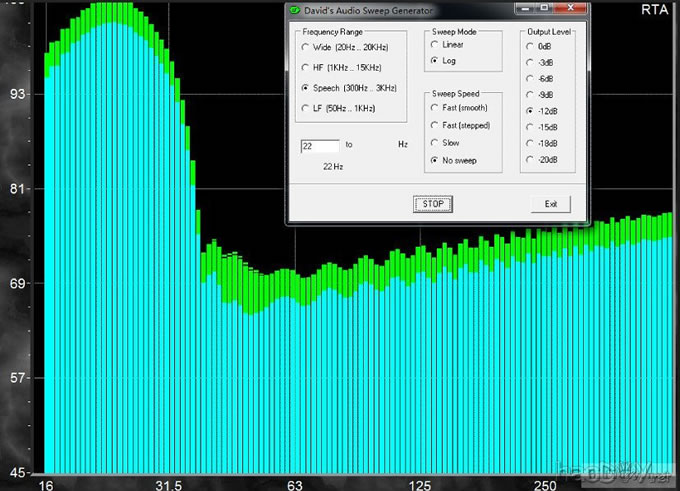Pick LF (50Hz .. 1KHz) frequency range
The height and width of the screenshot is (491, 680).
tap(305, 108)
